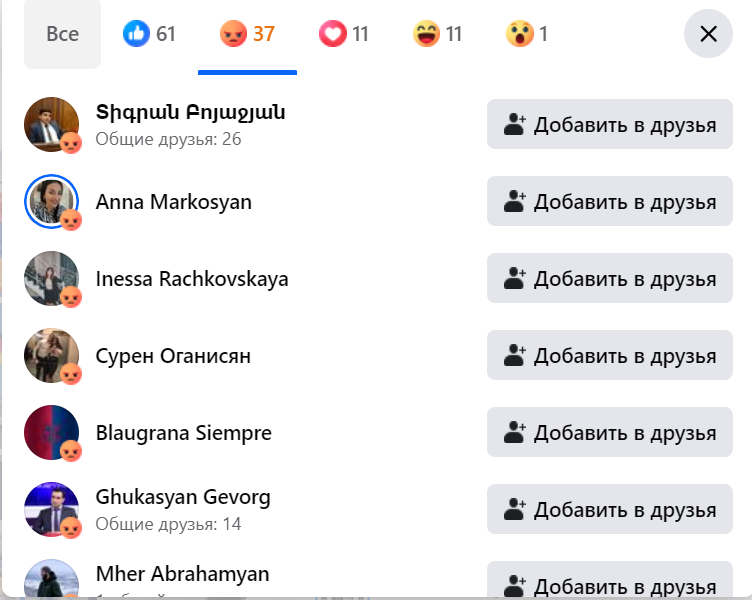Open Ghukasyan Gevorg profile name link

click(183, 497)
